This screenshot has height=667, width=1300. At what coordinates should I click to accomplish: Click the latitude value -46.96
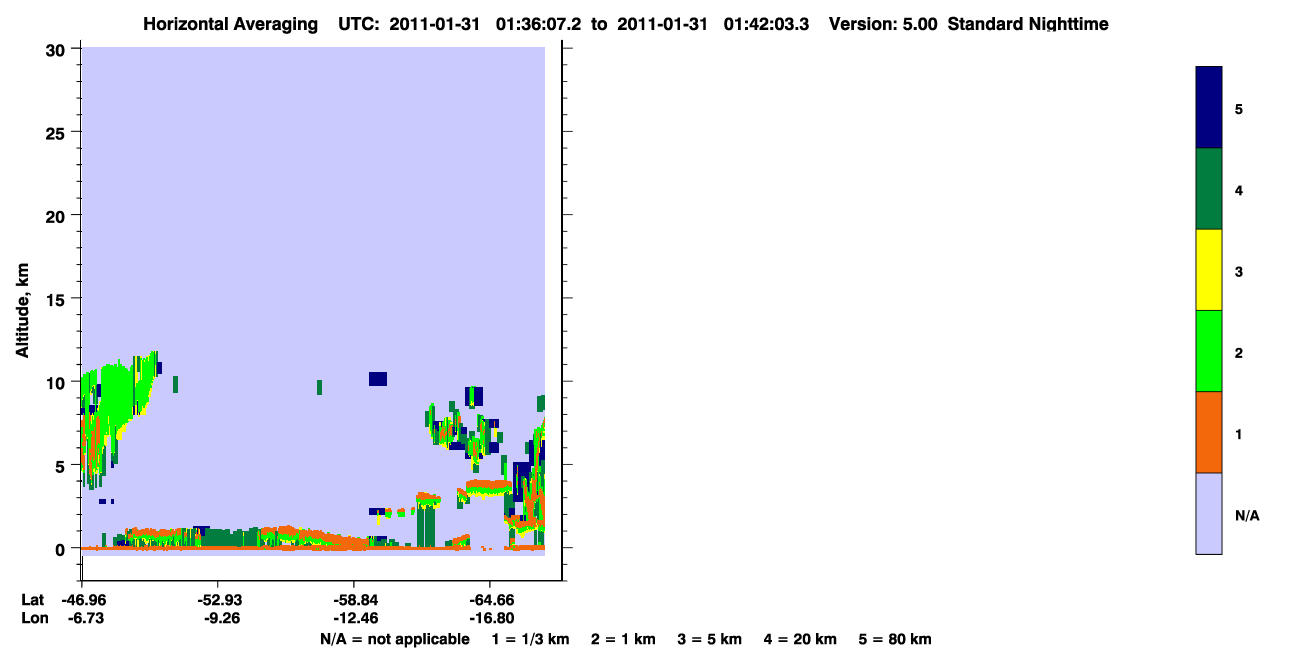(x=82, y=600)
